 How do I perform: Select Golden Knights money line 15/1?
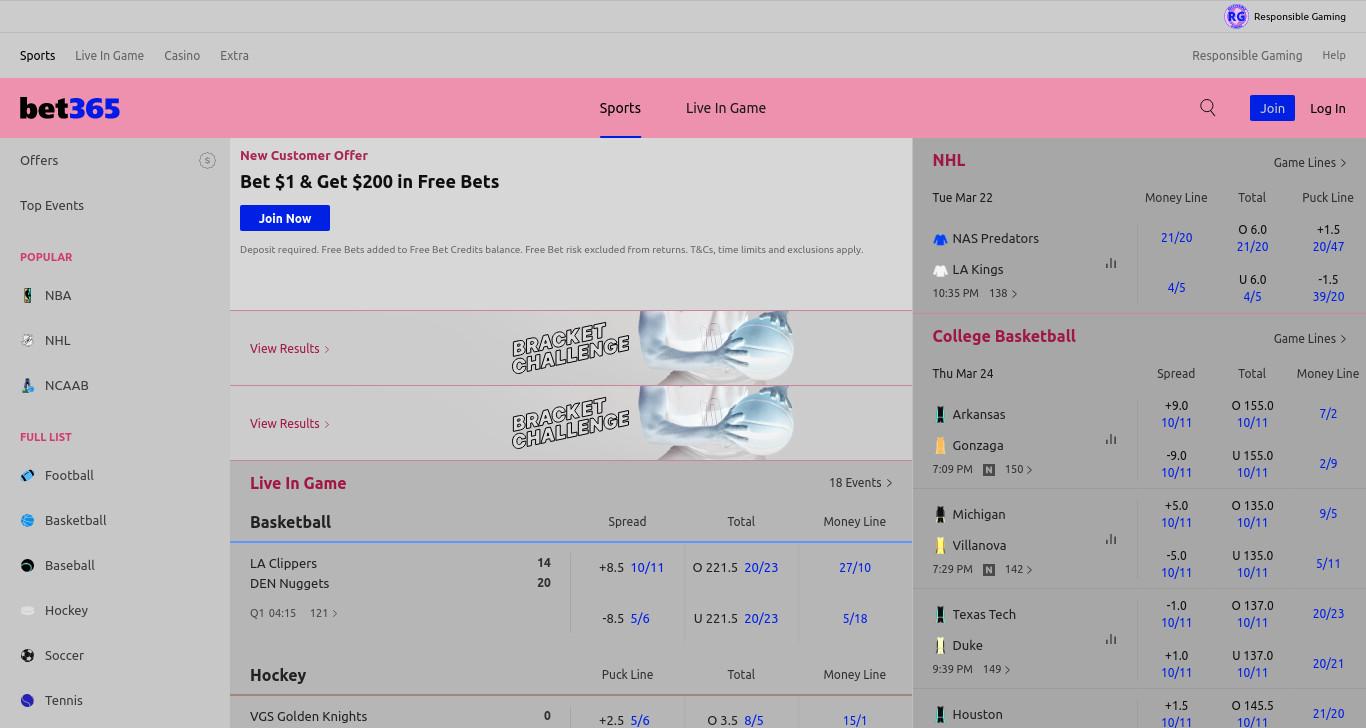point(855,720)
